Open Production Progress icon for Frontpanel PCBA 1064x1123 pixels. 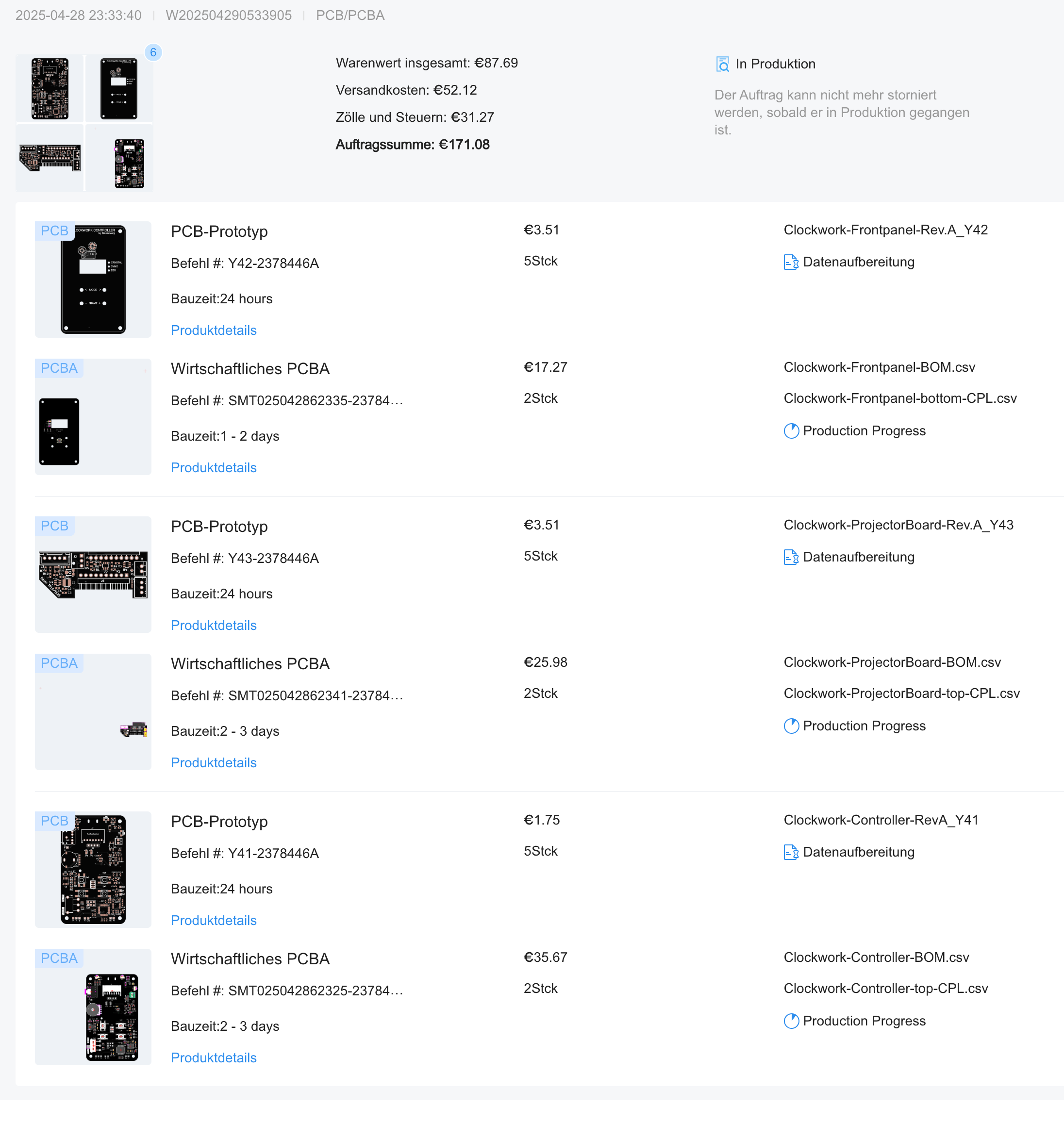(791, 431)
